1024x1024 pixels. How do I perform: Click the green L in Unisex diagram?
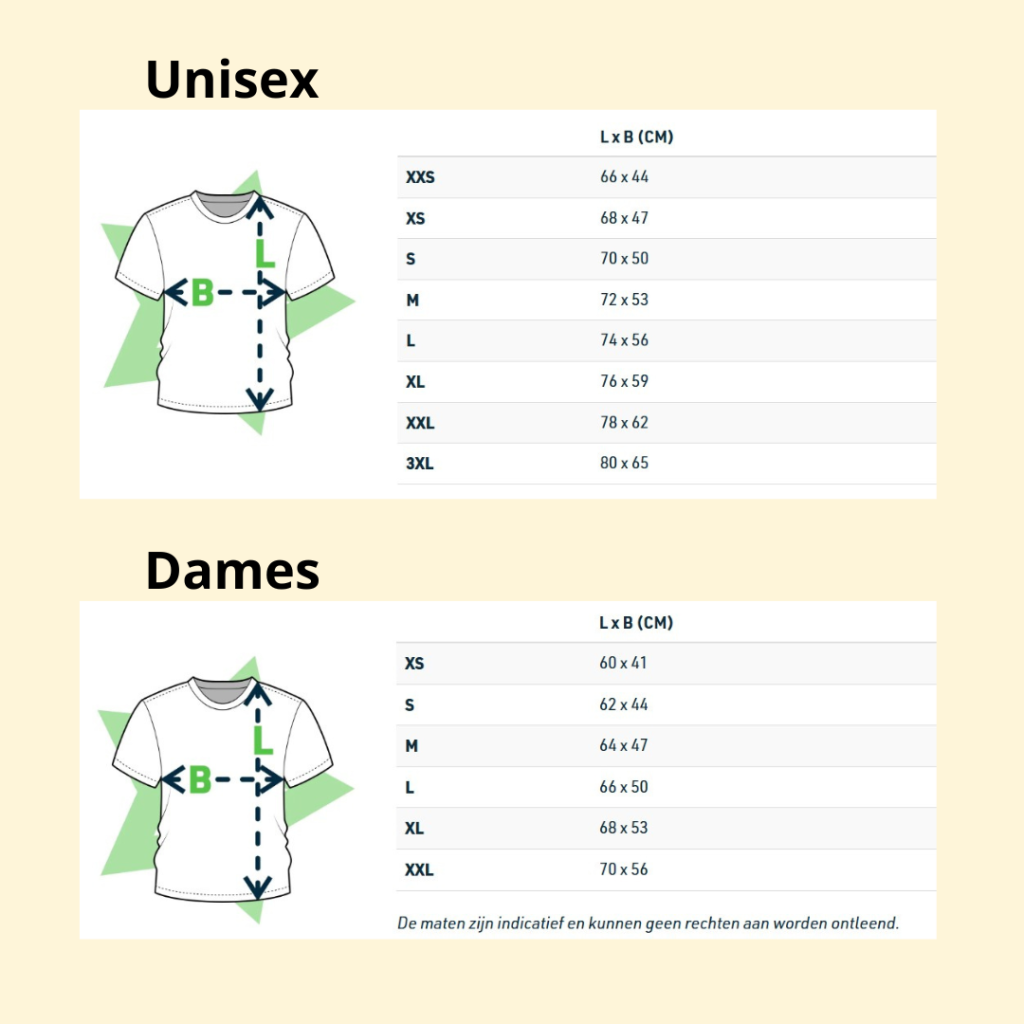pyautogui.click(x=264, y=253)
